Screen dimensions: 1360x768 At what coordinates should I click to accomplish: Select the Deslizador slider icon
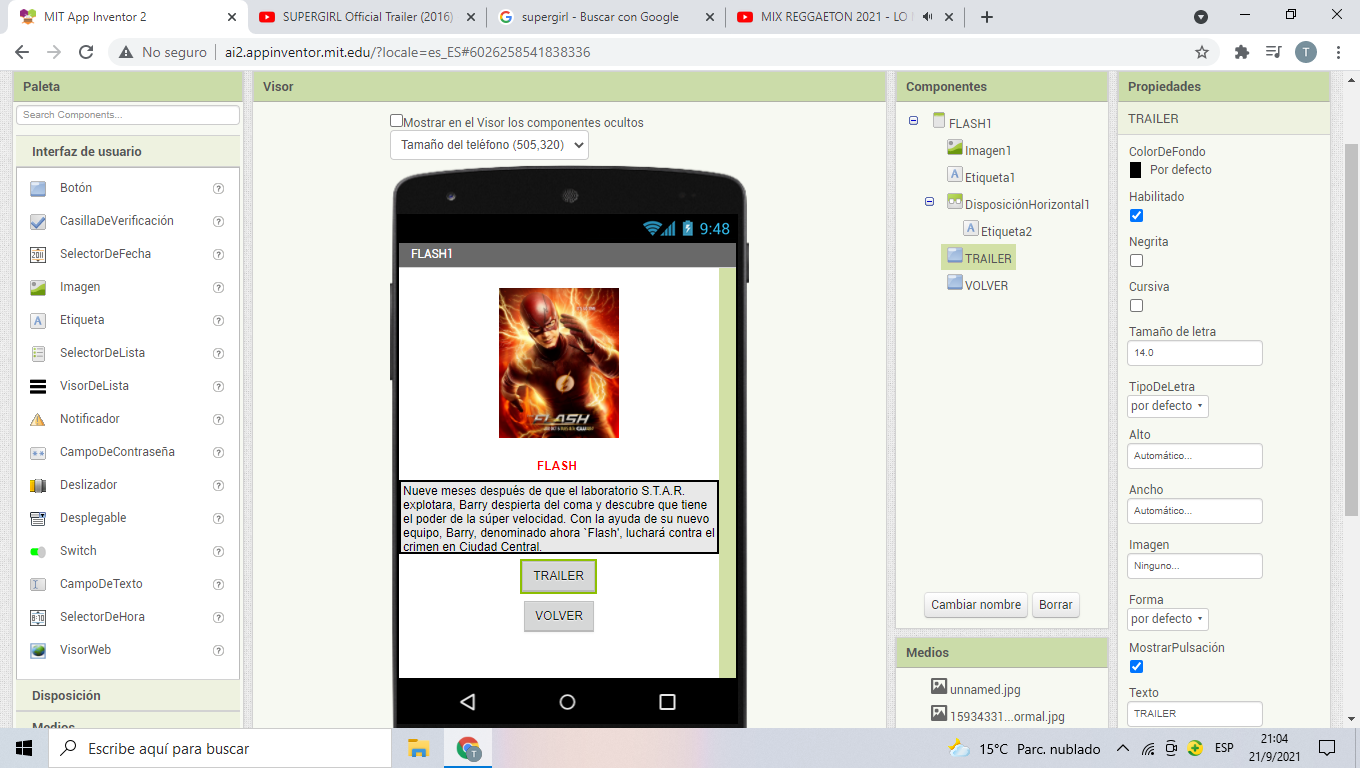pos(38,485)
